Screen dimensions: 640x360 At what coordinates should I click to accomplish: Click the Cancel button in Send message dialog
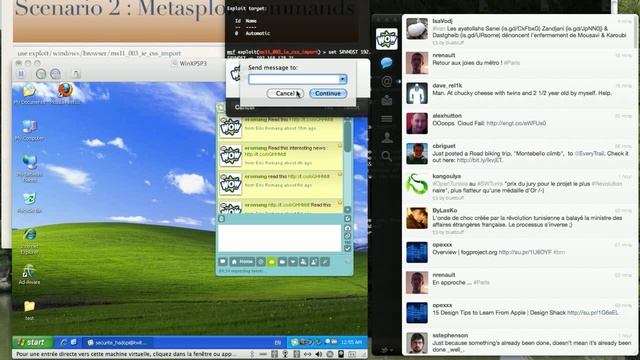click(285, 93)
